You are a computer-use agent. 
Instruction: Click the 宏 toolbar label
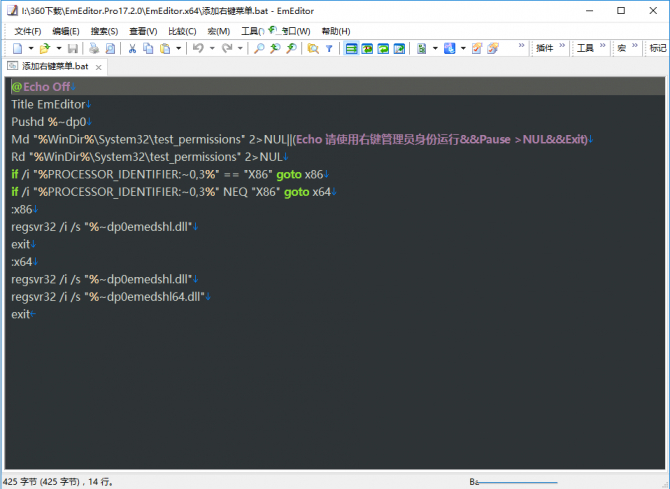pos(622,48)
